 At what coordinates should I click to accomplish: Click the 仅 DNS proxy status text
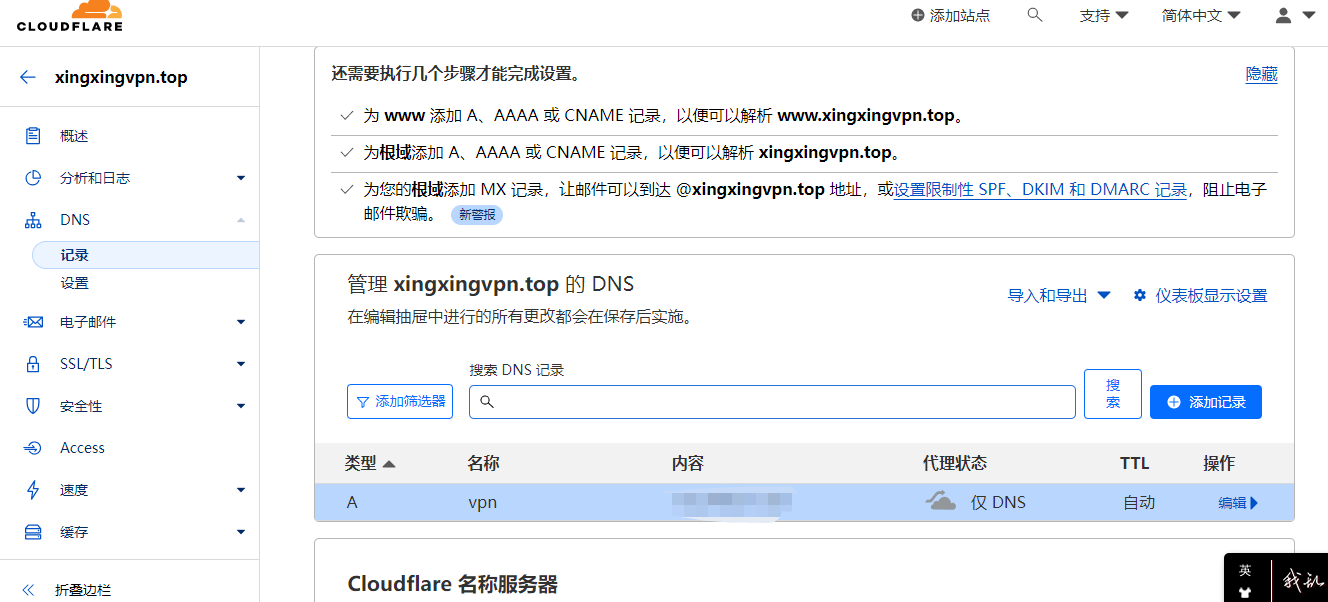(998, 502)
